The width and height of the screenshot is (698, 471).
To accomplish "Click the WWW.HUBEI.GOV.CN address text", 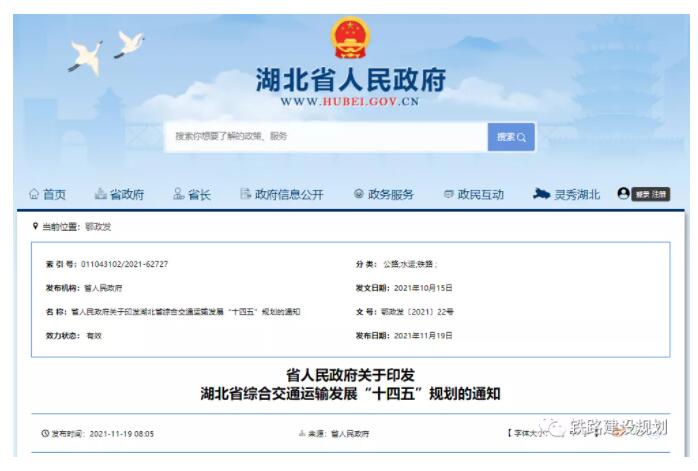I will click(x=350, y=102).
